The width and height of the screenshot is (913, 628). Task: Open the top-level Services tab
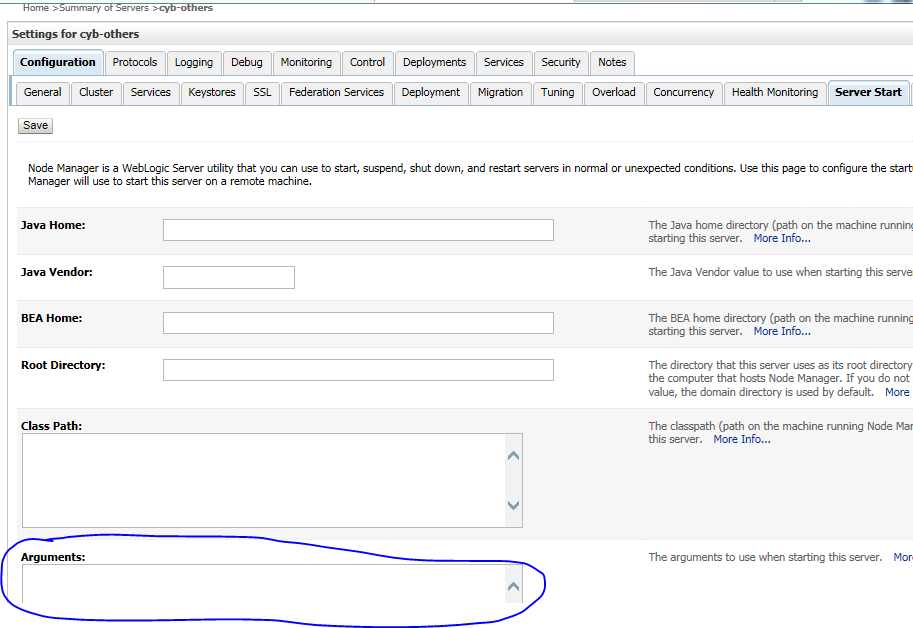pos(503,62)
